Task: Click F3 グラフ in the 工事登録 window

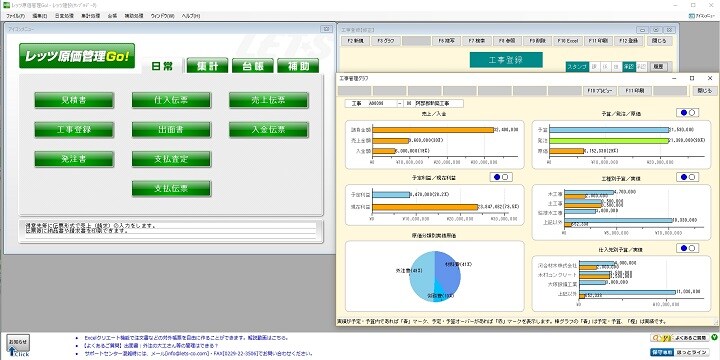Action: point(386,41)
